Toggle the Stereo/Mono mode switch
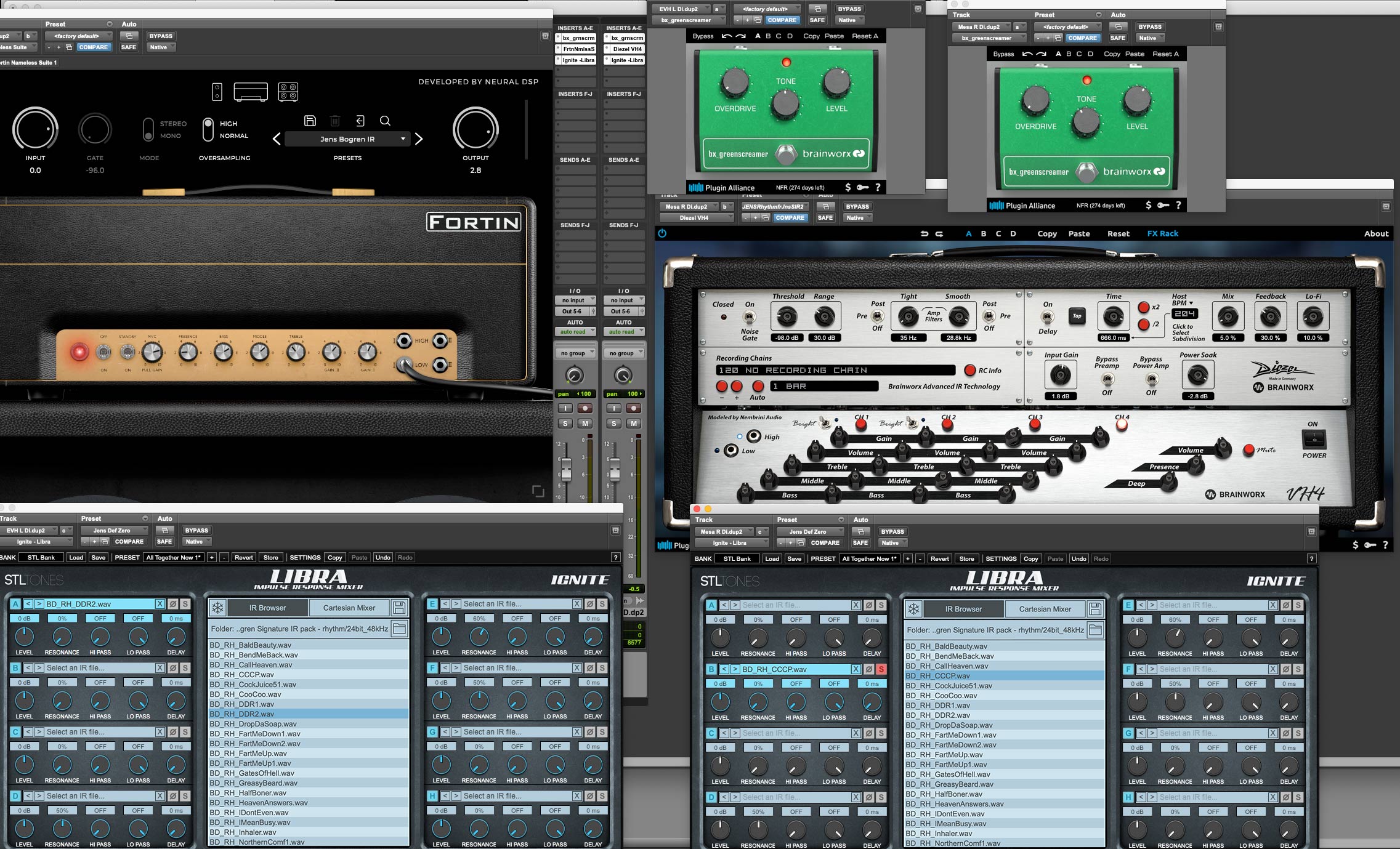Image resolution: width=1400 pixels, height=849 pixels. [148, 129]
